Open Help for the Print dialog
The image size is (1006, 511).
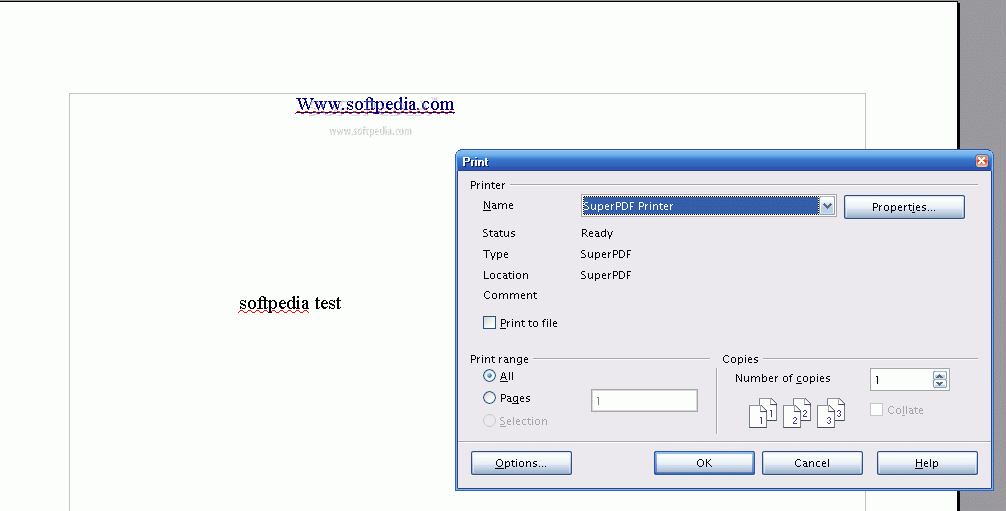coord(927,463)
